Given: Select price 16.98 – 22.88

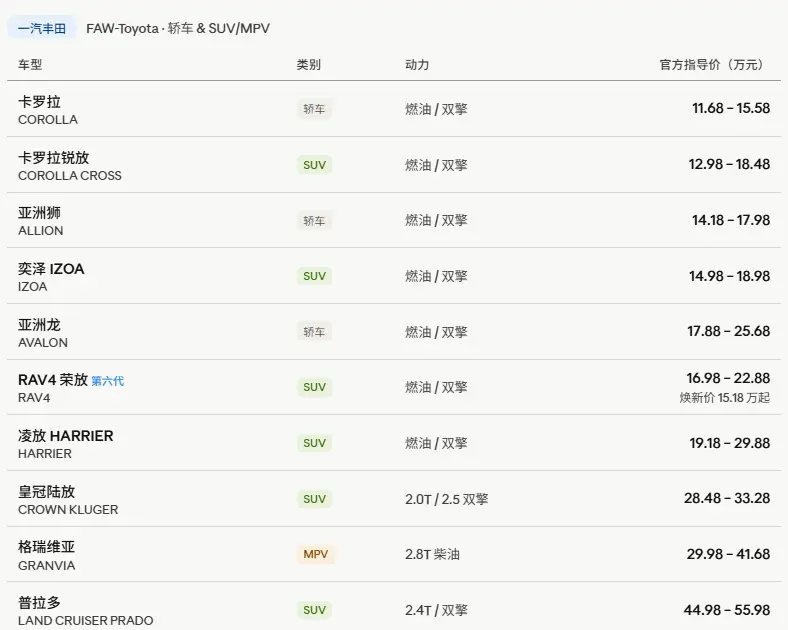Looking at the screenshot, I should (728, 378).
